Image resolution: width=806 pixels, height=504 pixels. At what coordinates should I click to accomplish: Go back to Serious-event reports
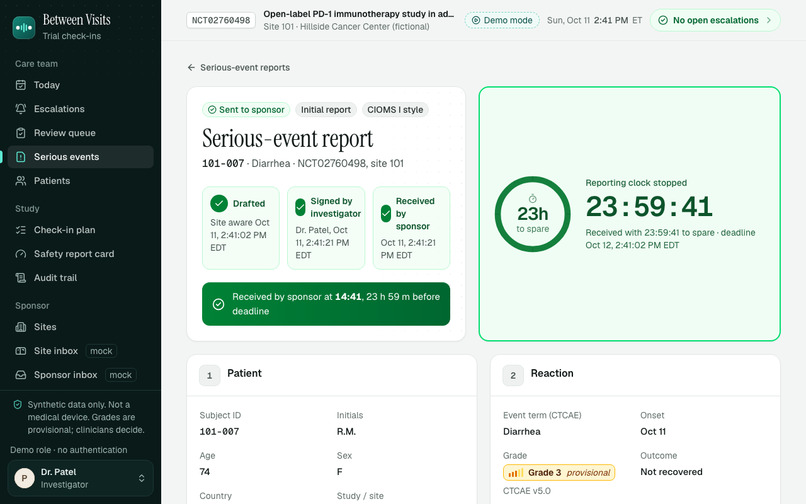(239, 67)
